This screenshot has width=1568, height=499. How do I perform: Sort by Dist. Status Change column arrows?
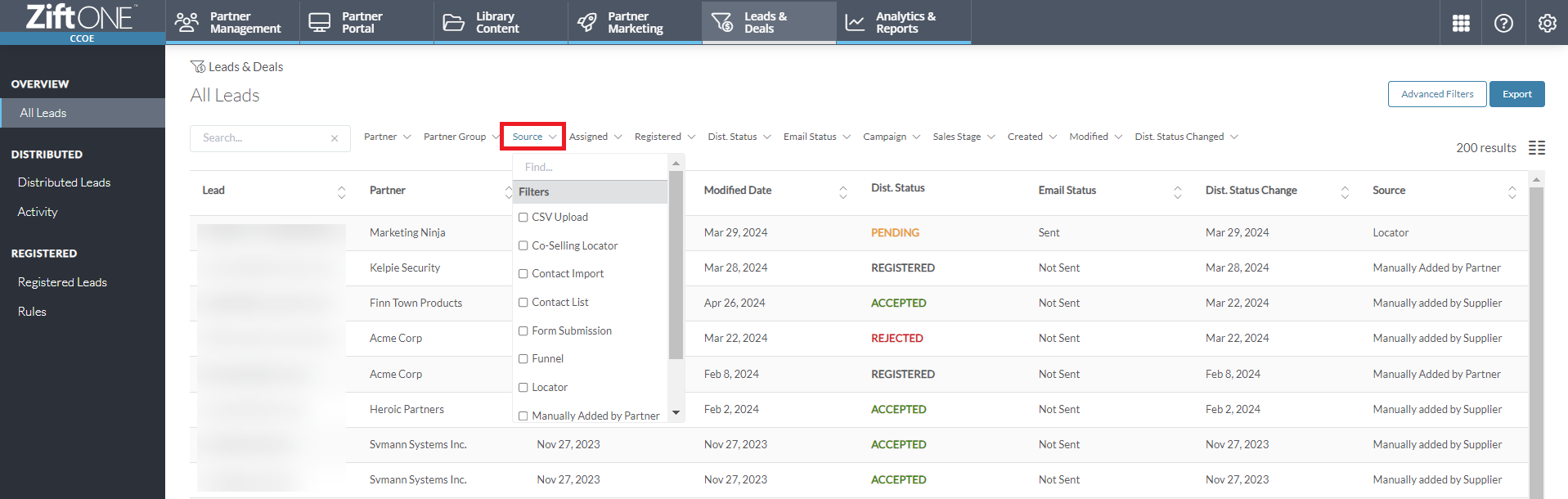pyautogui.click(x=1345, y=192)
